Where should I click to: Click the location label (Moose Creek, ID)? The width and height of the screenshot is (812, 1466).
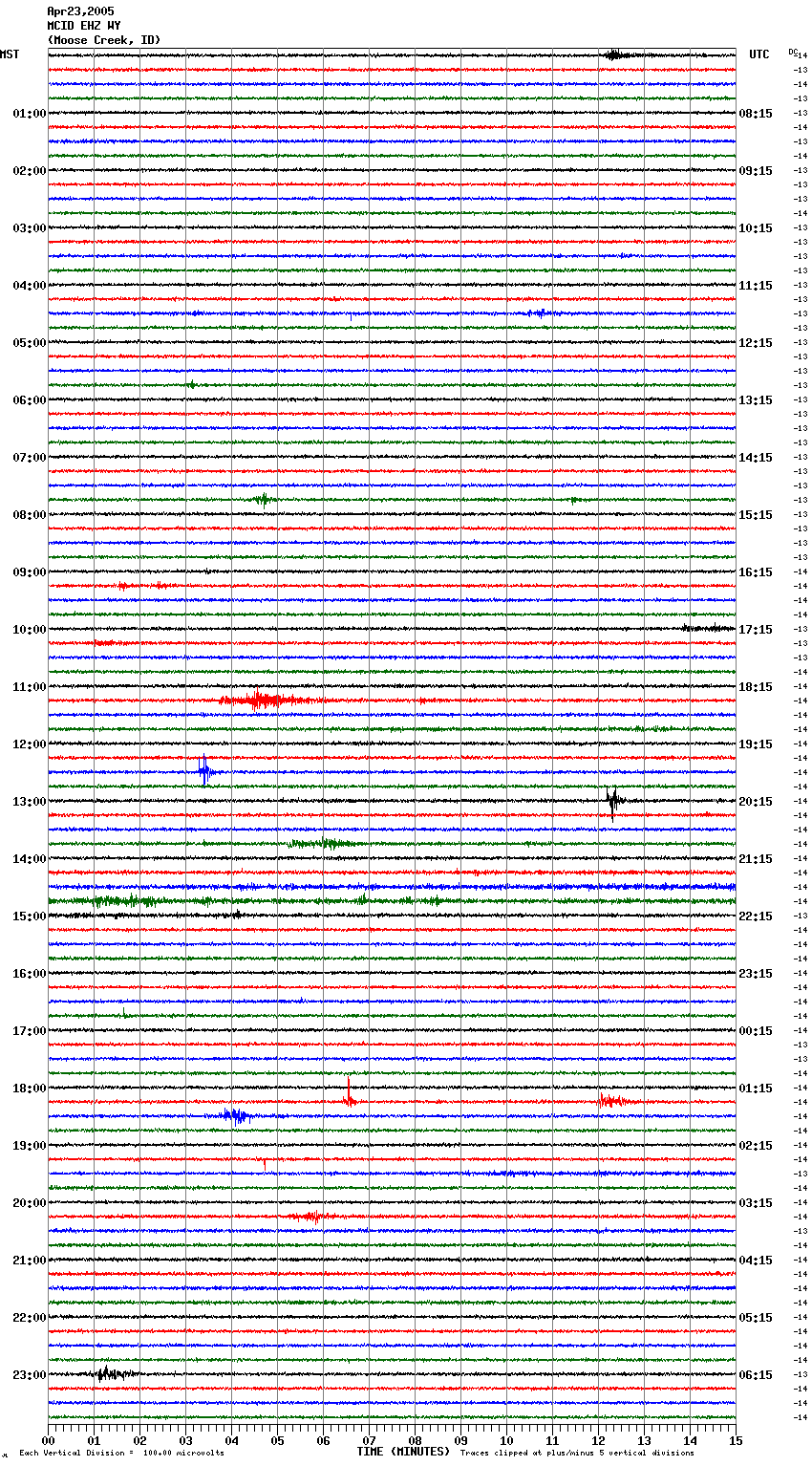104,40
